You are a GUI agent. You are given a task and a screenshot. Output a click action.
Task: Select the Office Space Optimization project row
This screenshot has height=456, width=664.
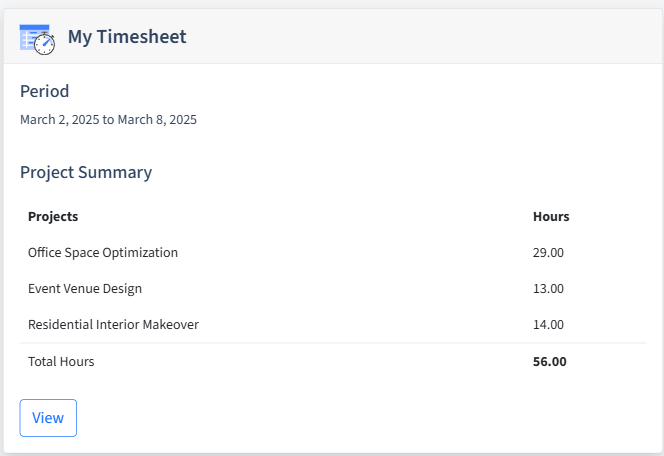(333, 252)
